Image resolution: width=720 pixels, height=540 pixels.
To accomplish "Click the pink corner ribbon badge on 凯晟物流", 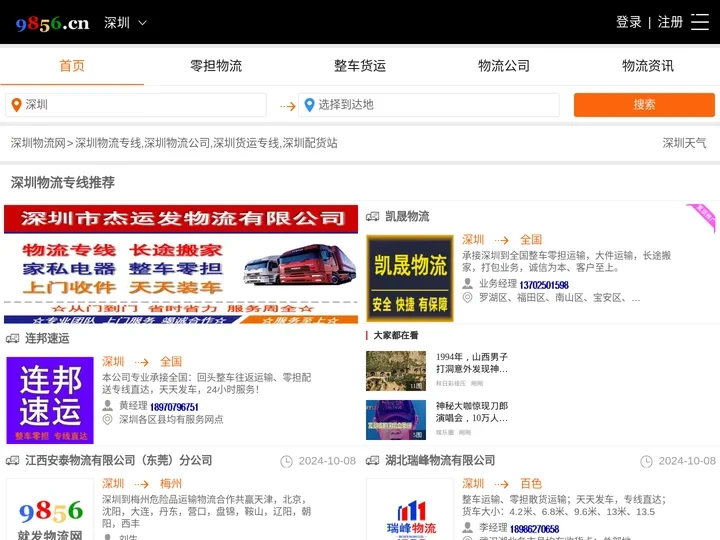I will [x=703, y=217].
